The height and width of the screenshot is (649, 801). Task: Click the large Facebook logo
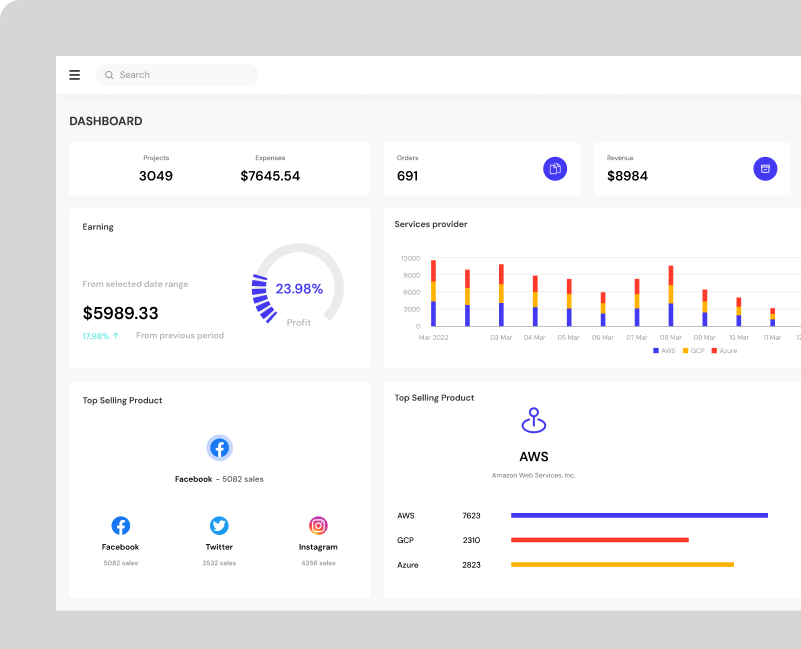tap(220, 448)
